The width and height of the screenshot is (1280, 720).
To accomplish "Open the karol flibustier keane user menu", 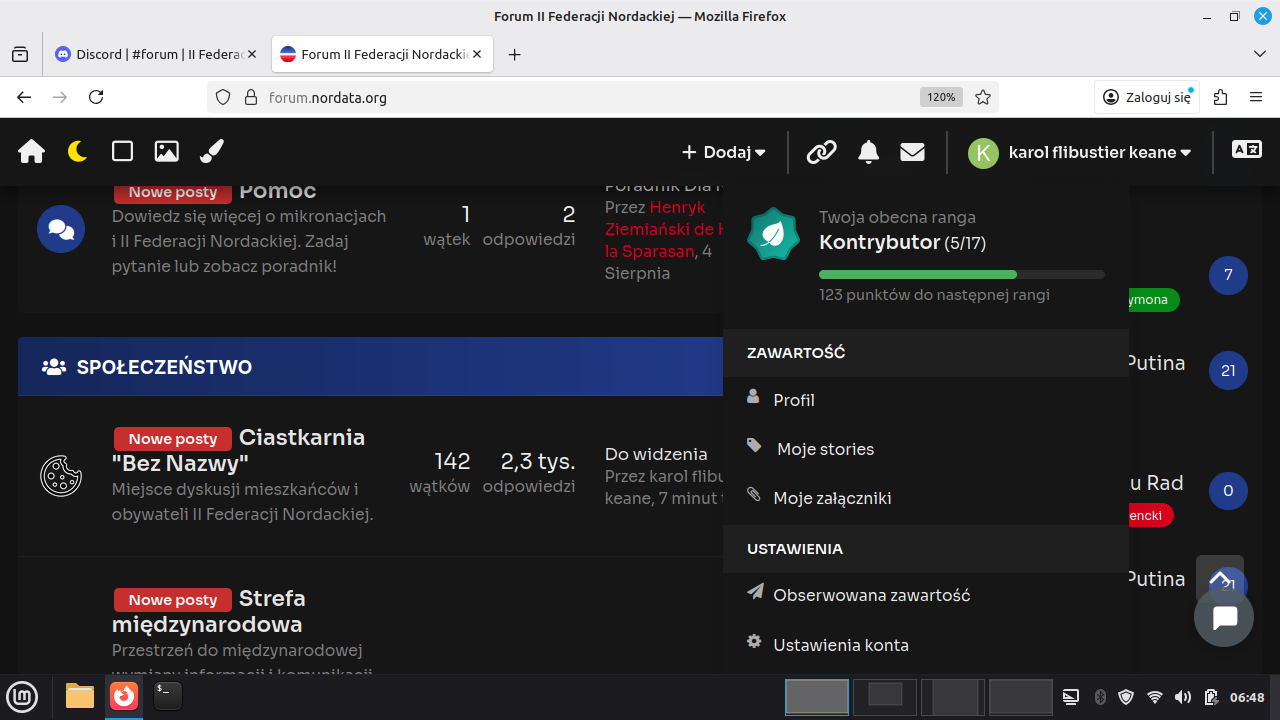I will pyautogui.click(x=1100, y=153).
